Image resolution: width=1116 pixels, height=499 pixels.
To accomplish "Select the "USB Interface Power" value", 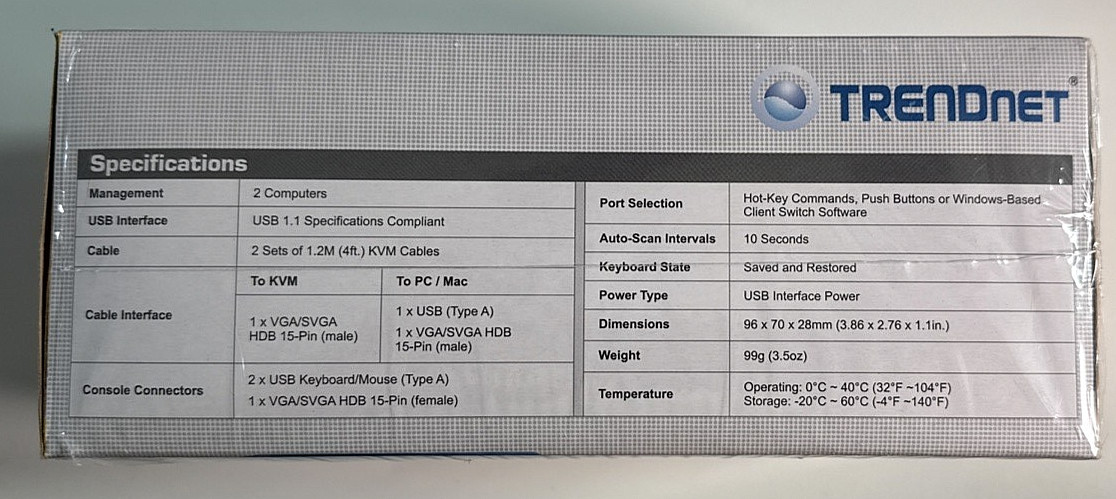I will pyautogui.click(x=801, y=295).
